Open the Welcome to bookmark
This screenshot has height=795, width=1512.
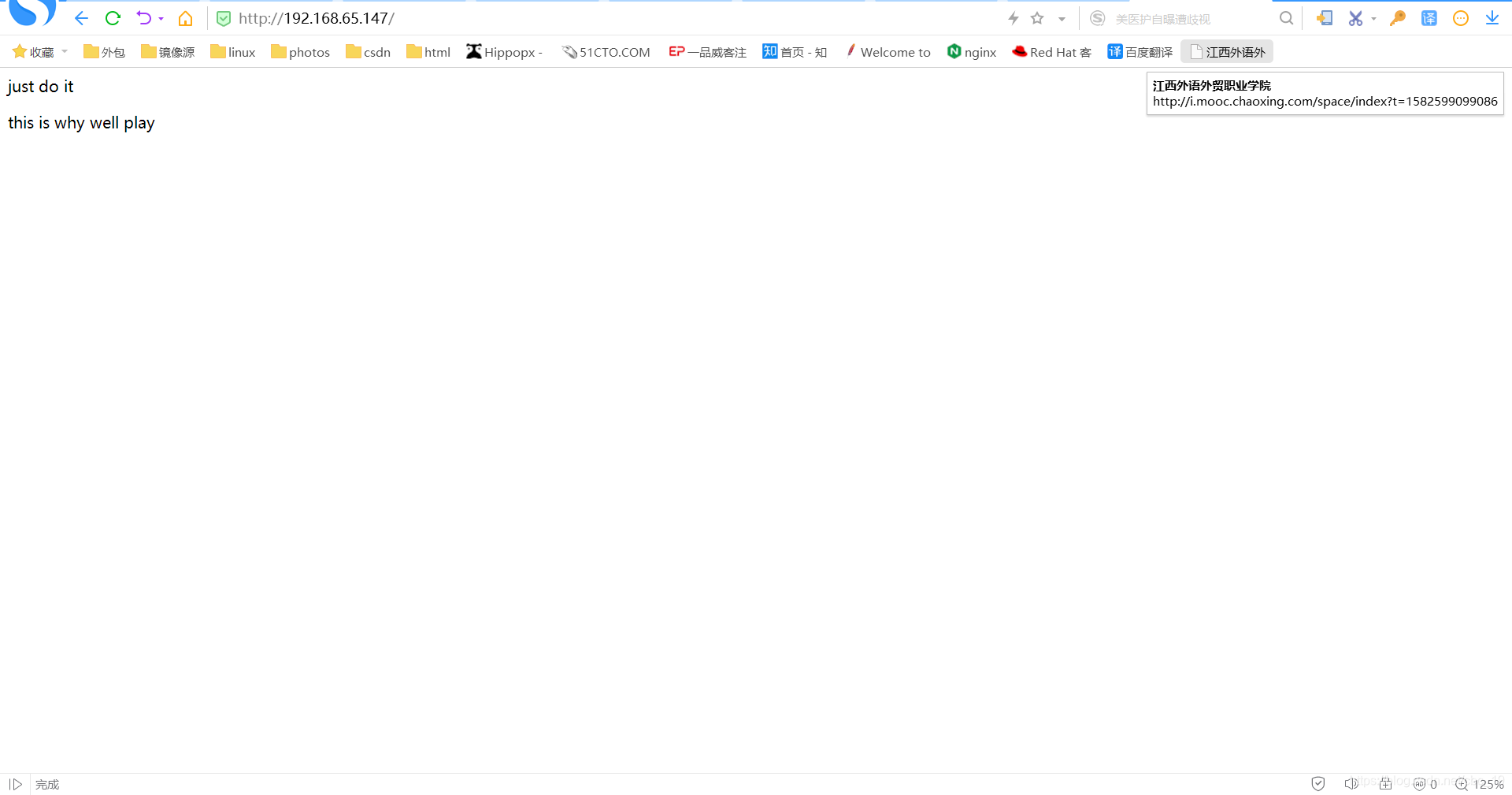tap(888, 52)
